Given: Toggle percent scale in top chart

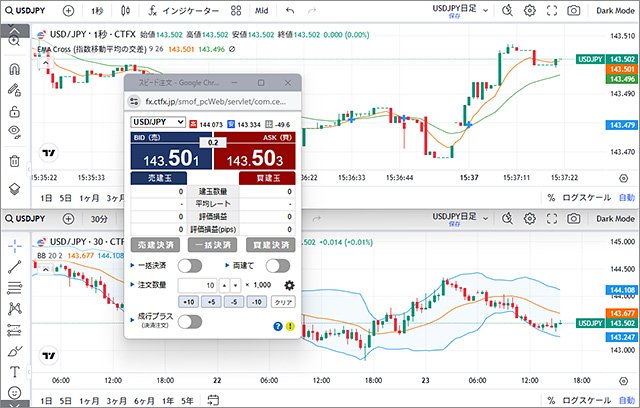Looking at the screenshot, I should pyautogui.click(x=551, y=198).
